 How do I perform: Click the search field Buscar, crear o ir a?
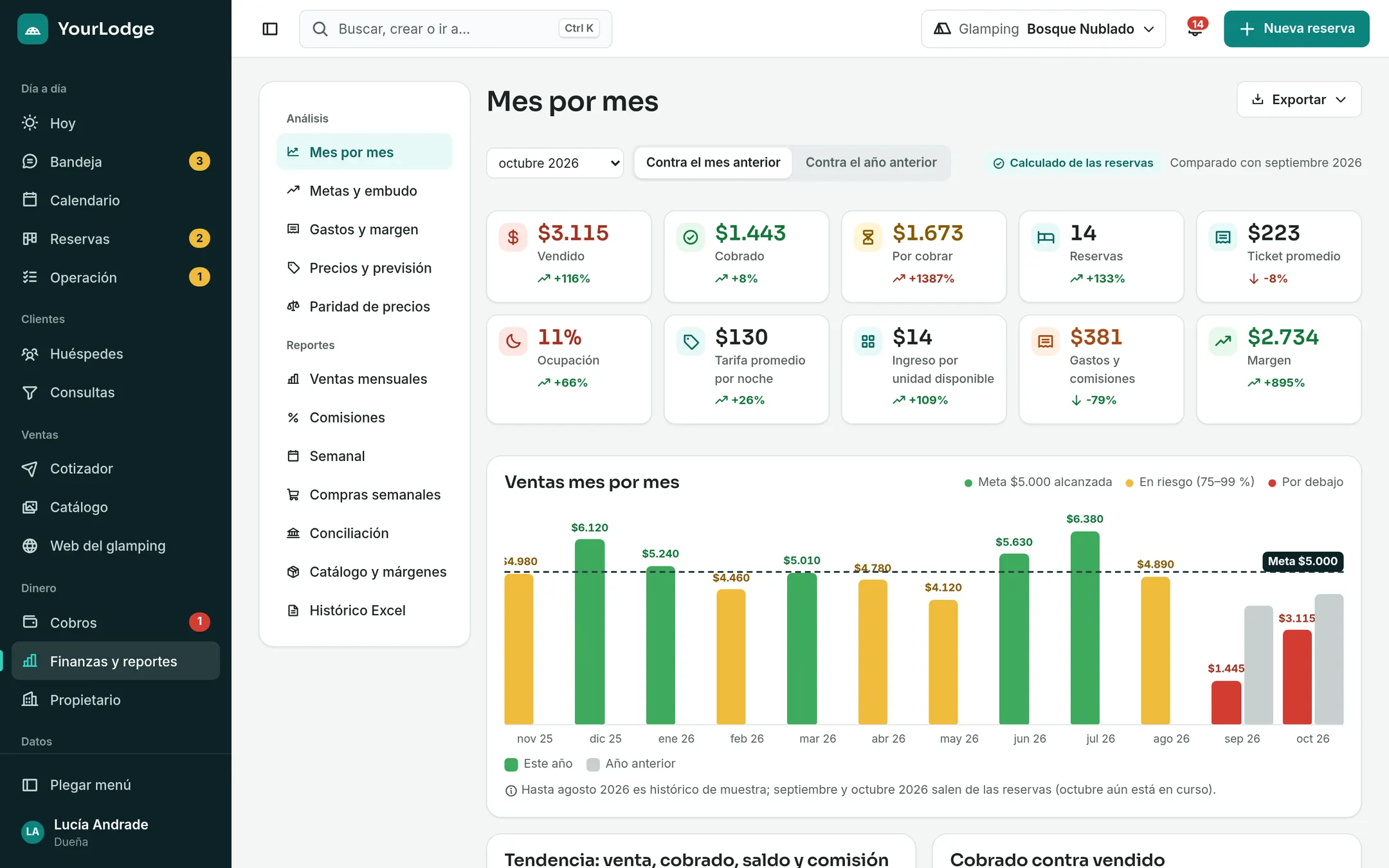point(455,29)
